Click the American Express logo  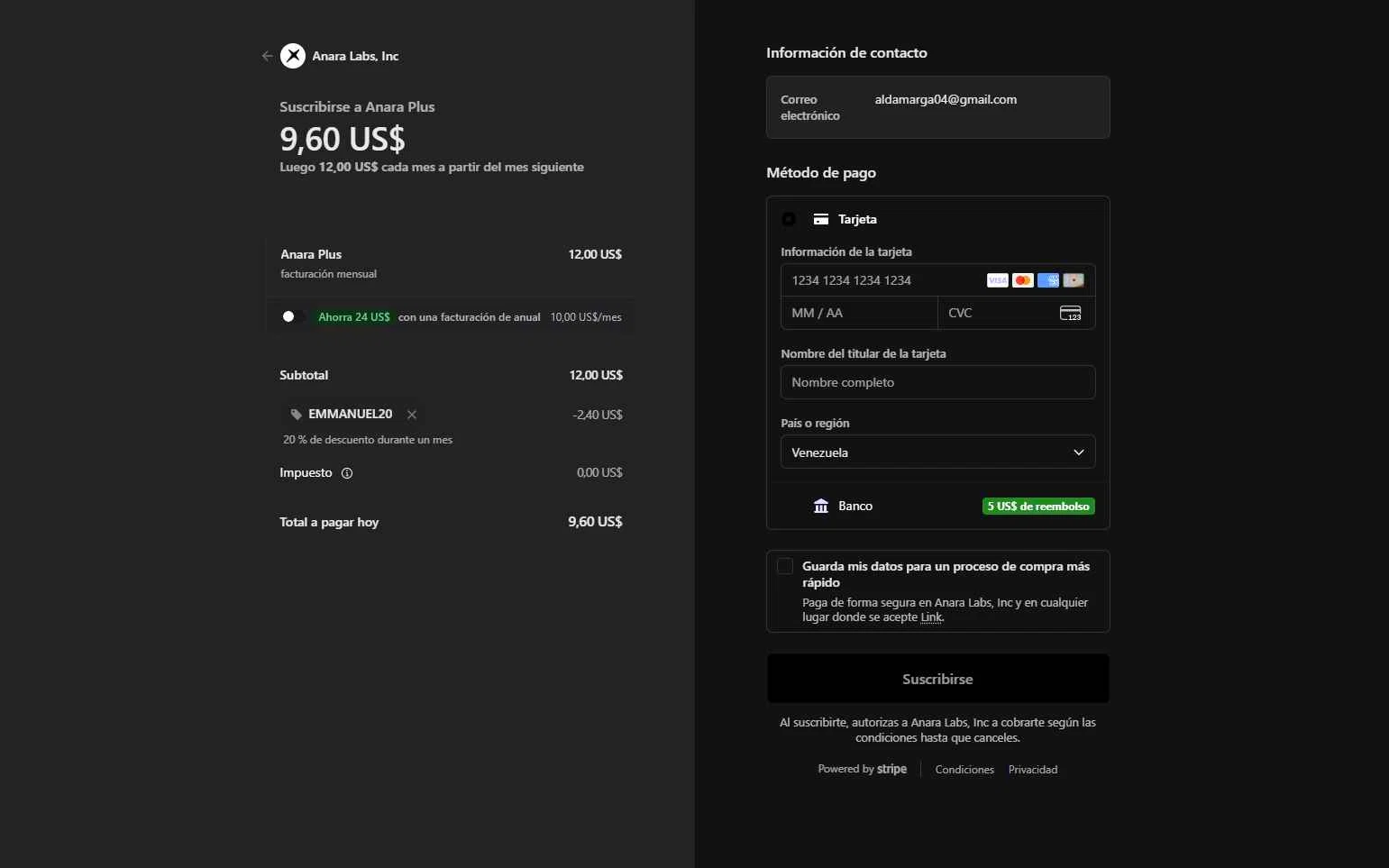pos(1047,280)
